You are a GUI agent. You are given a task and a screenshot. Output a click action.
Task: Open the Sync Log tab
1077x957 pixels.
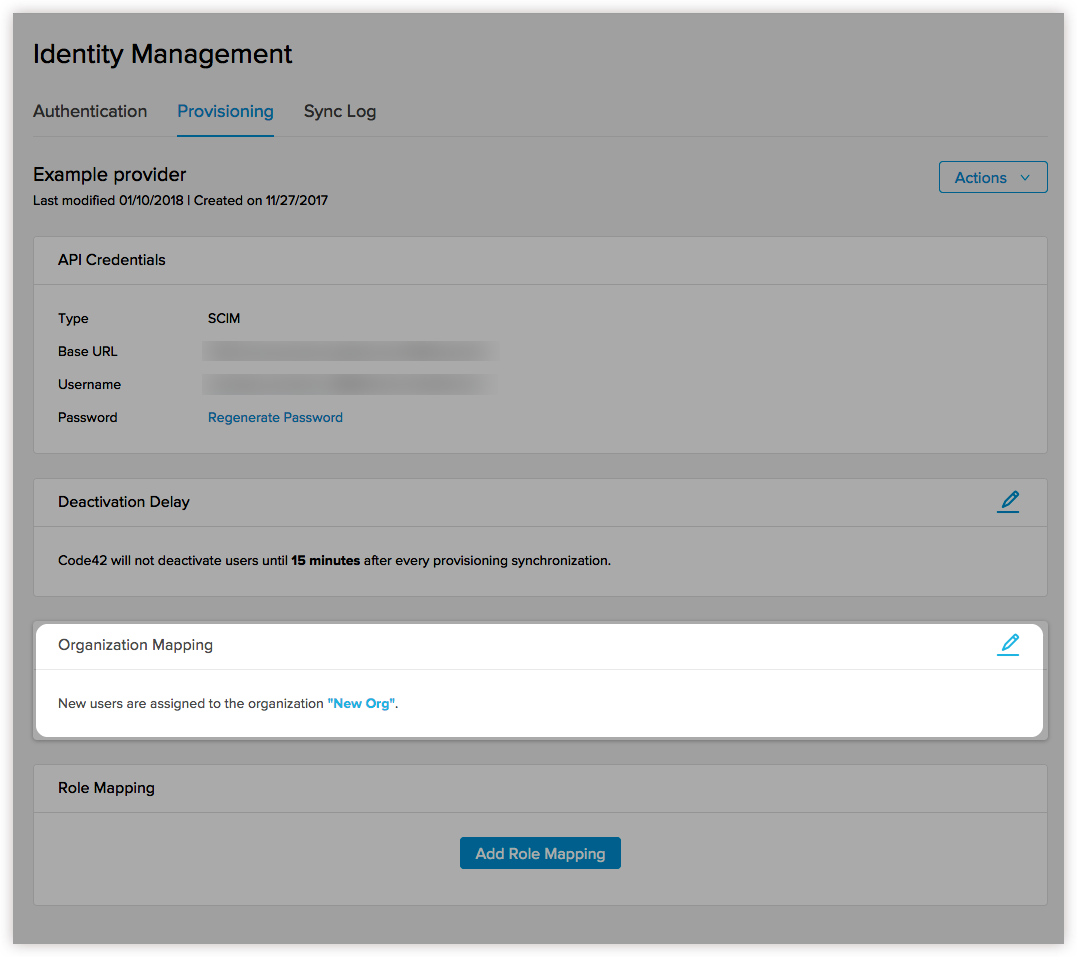(340, 111)
